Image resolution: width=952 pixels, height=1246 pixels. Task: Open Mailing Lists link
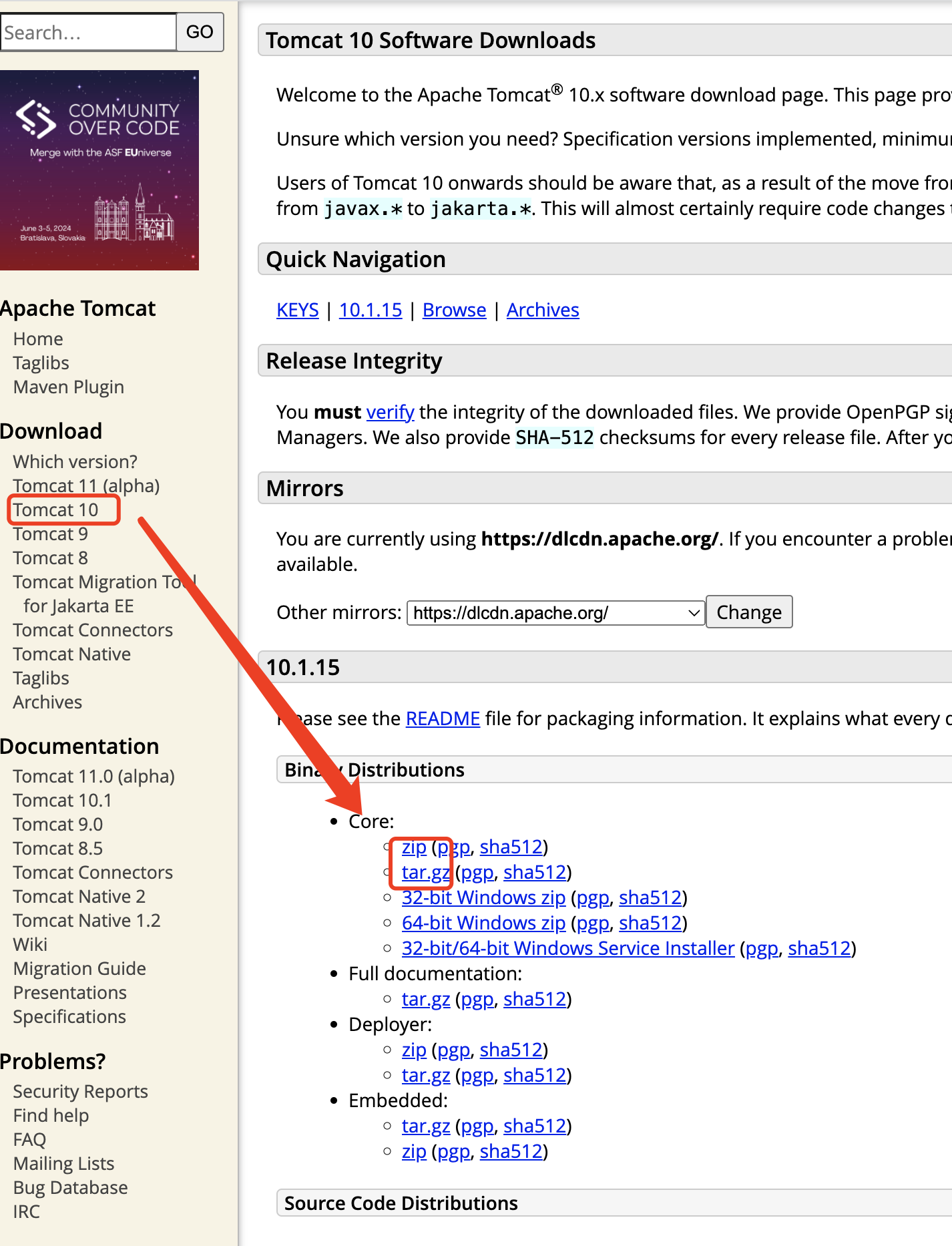(x=64, y=1164)
